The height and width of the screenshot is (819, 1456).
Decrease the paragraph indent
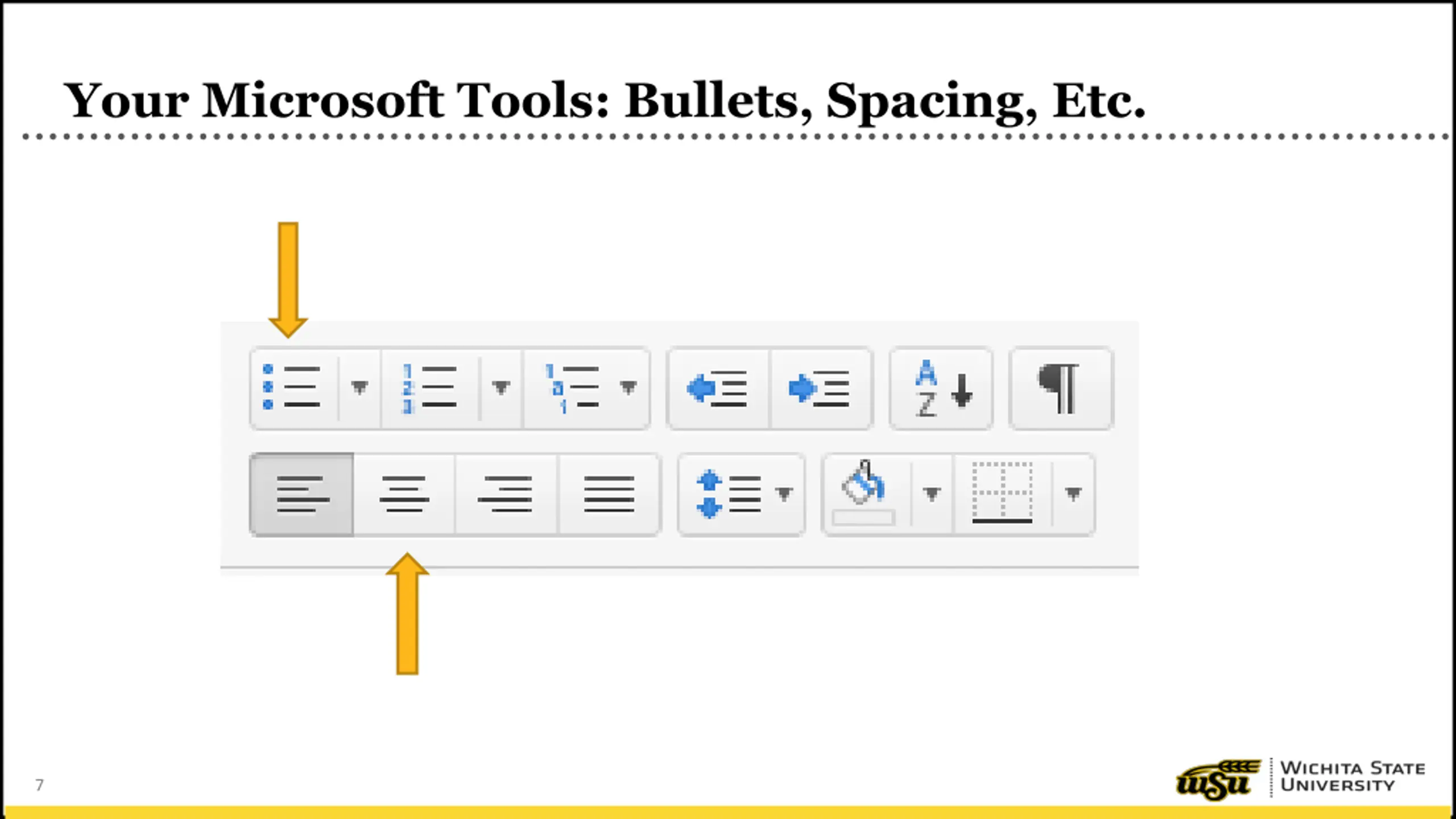pos(718,389)
